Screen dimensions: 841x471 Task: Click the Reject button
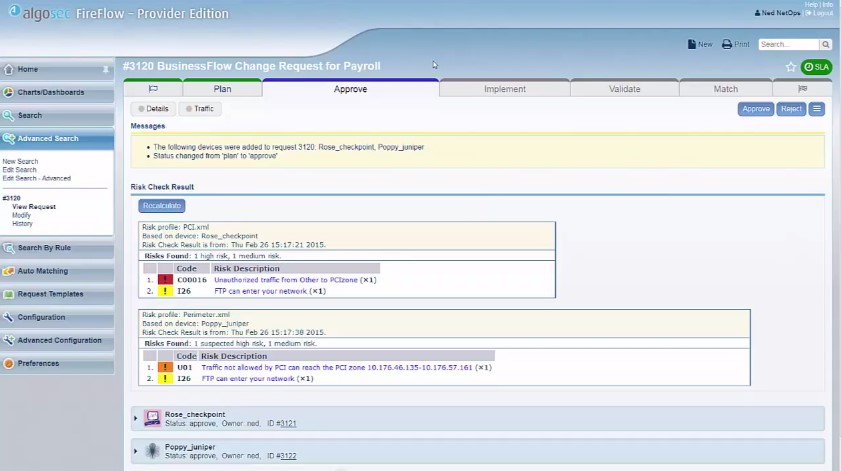[791, 109]
